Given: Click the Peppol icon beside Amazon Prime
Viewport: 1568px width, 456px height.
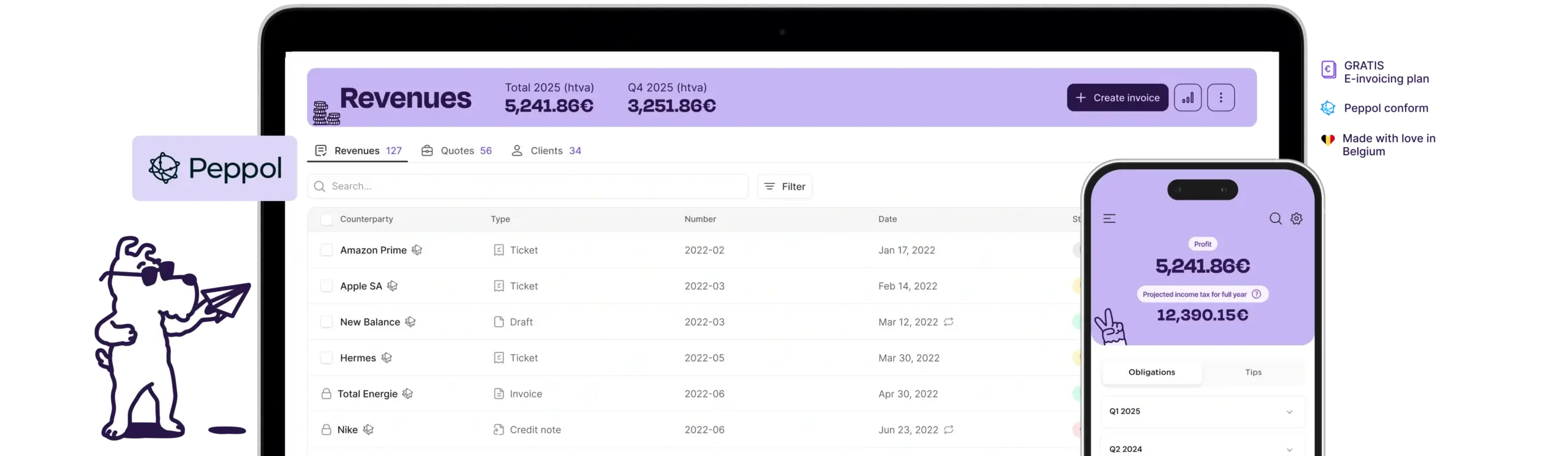Looking at the screenshot, I should click(x=417, y=250).
